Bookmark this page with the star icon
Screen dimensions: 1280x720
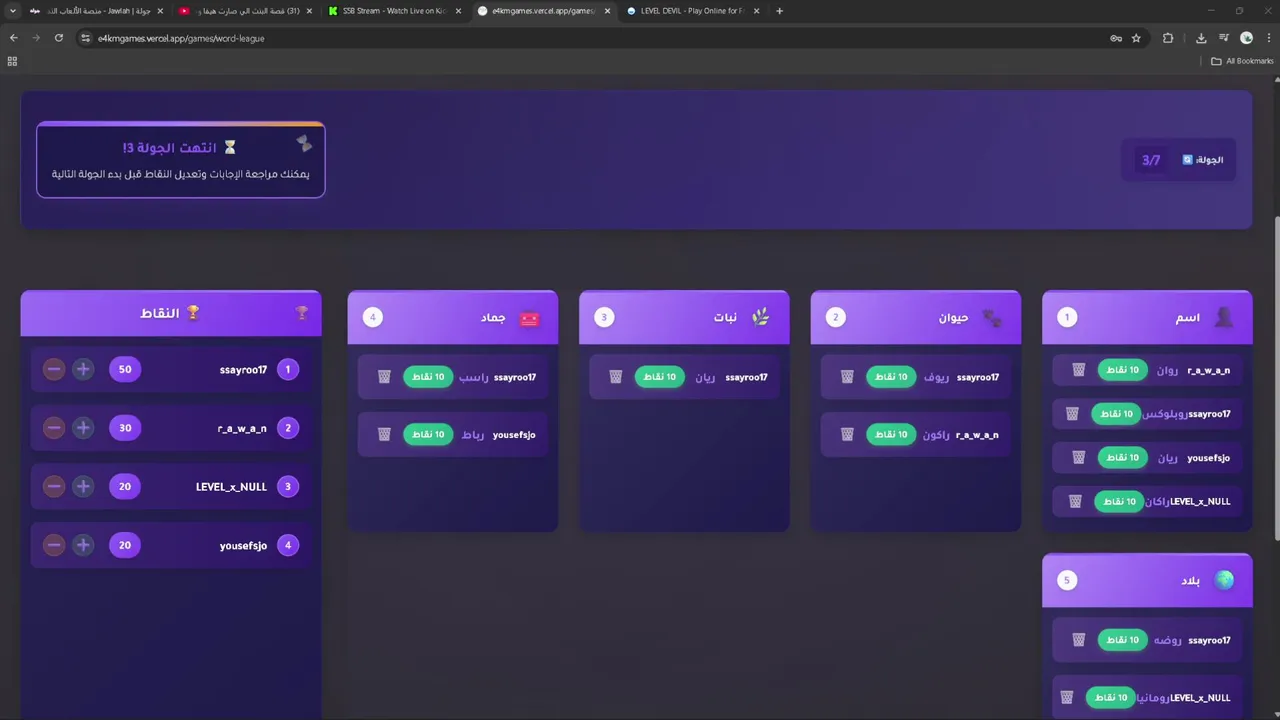point(1136,38)
